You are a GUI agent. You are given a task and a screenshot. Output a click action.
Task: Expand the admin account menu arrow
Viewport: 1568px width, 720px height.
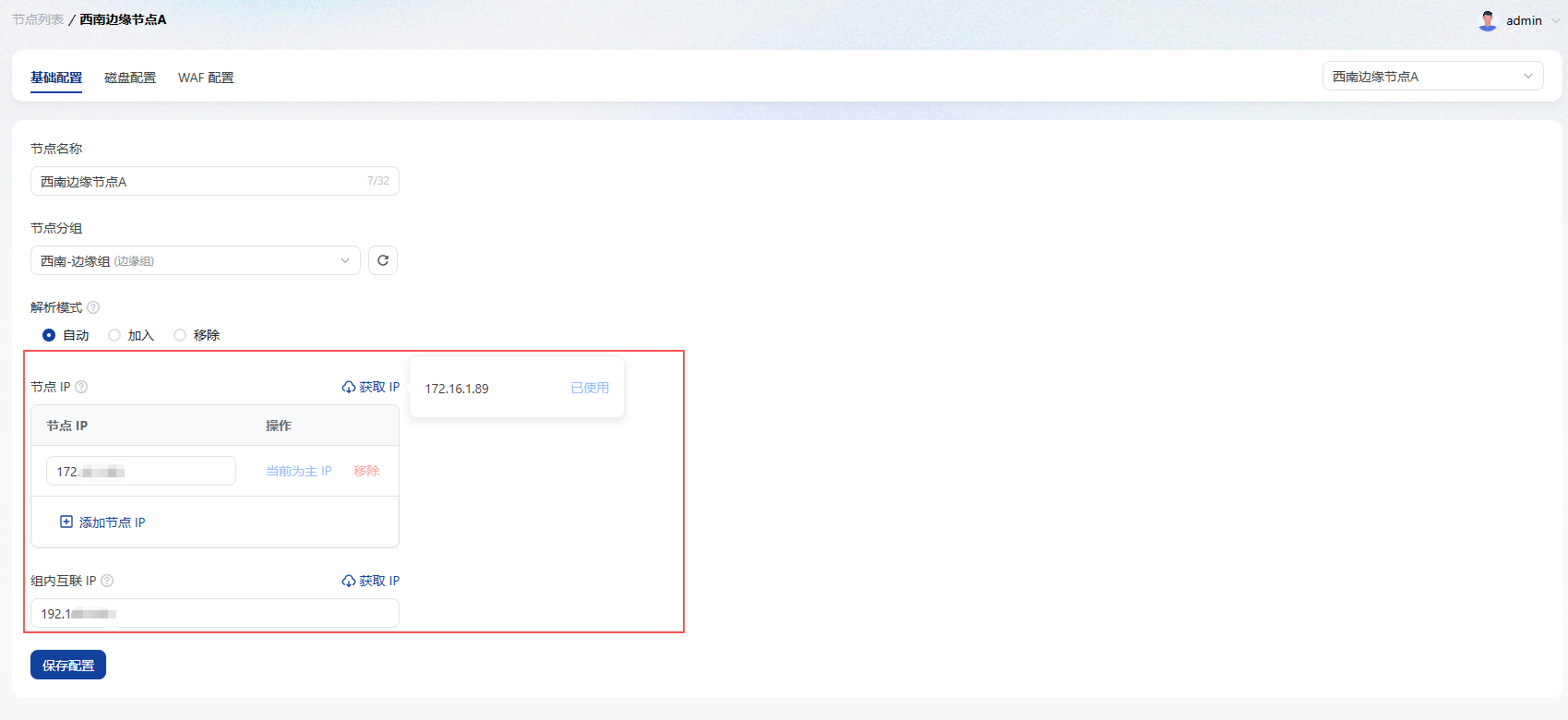[x=1555, y=20]
